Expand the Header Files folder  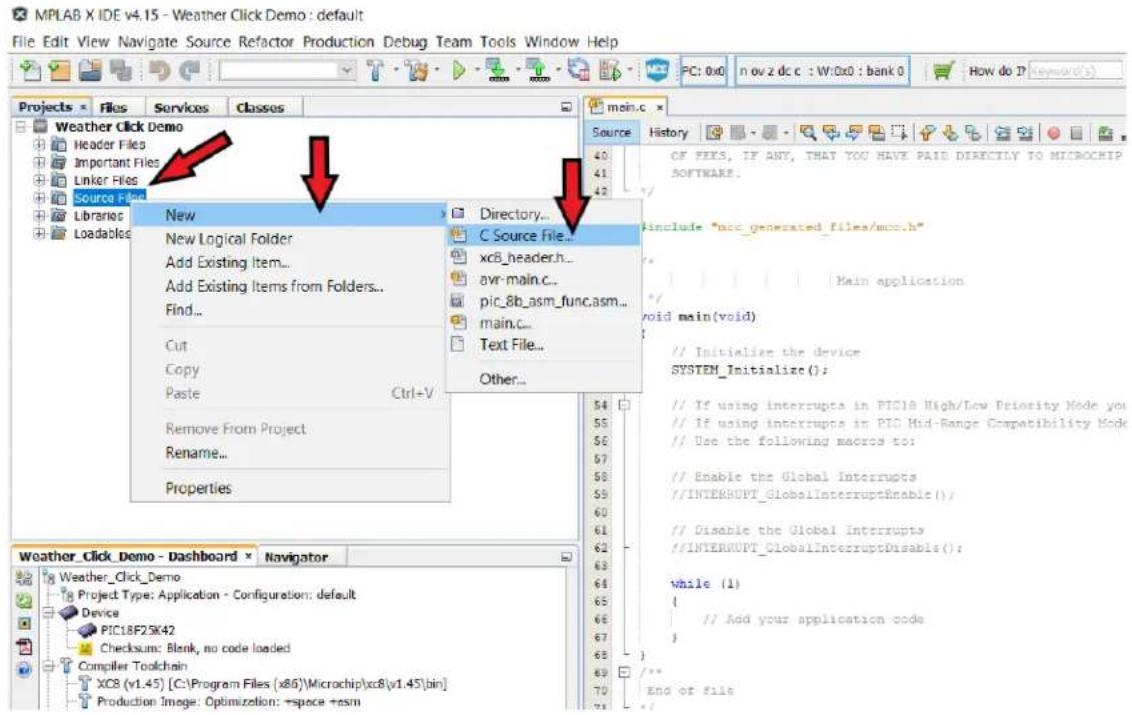click(40, 144)
